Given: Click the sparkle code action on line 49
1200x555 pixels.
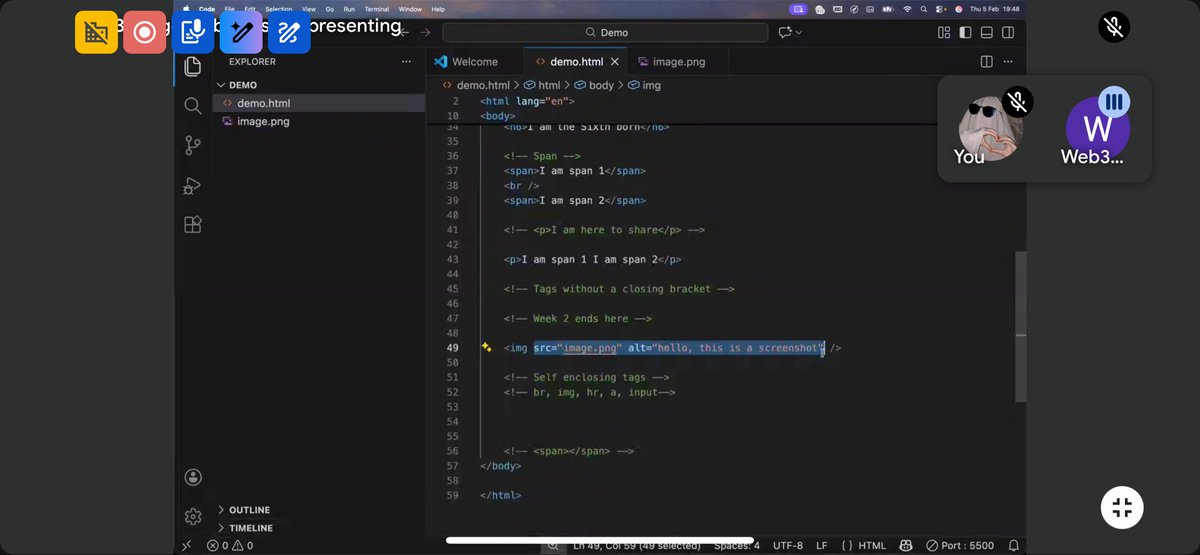Looking at the screenshot, I should pos(486,347).
